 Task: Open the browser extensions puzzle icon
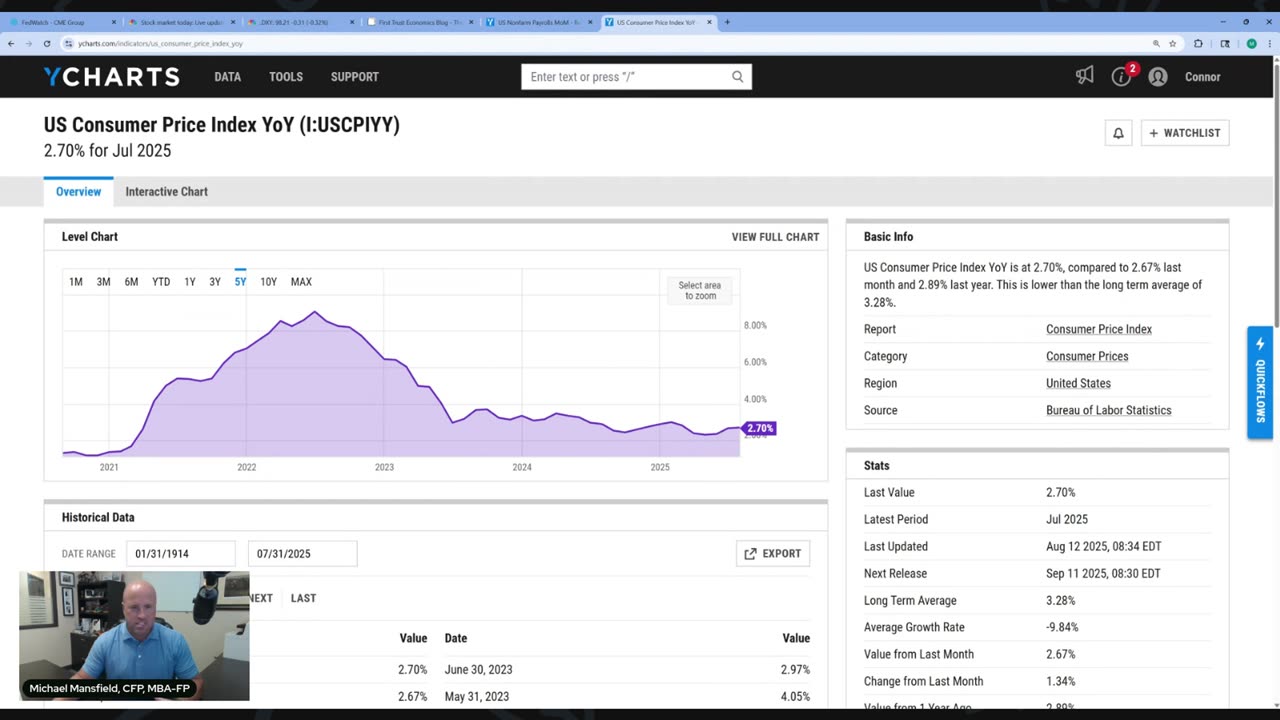click(x=1198, y=43)
